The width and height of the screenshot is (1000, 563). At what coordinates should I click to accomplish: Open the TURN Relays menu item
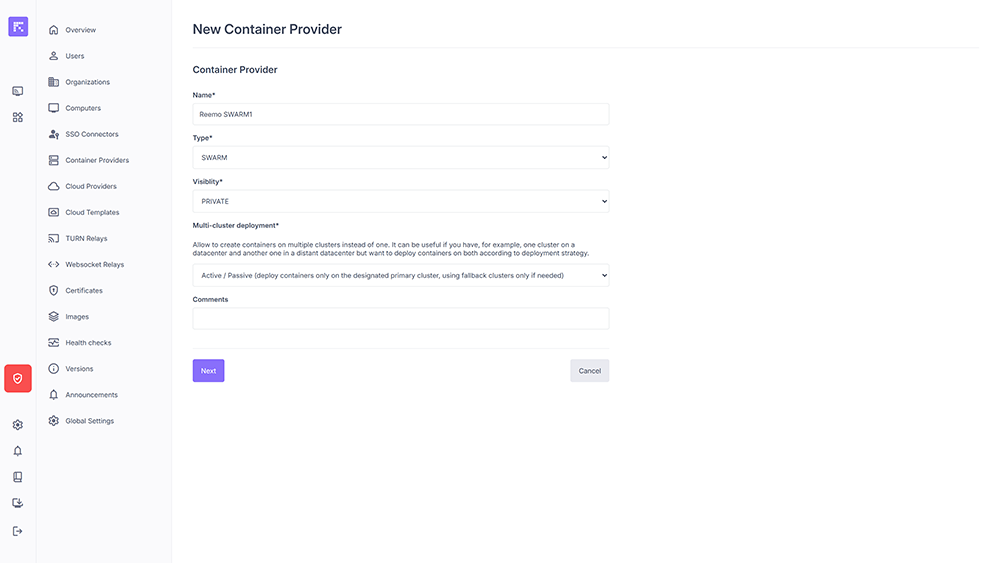click(86, 239)
